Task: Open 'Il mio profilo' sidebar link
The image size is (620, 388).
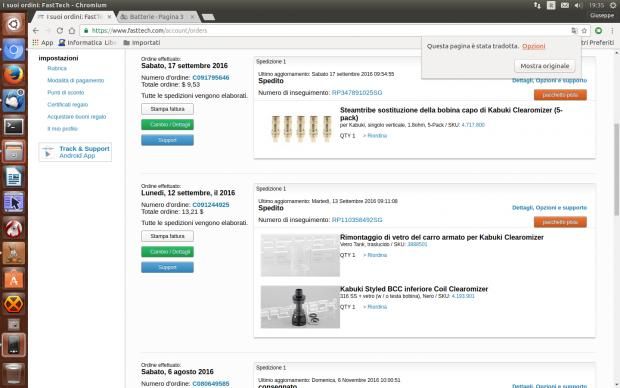Action: pyautogui.click(x=62, y=129)
